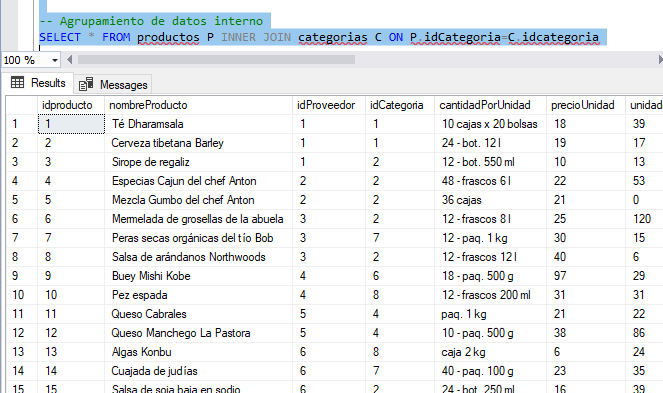This screenshot has height=393, width=663.
Task: Click the '18 - paq. 500 g' cell
Action: pos(490,276)
